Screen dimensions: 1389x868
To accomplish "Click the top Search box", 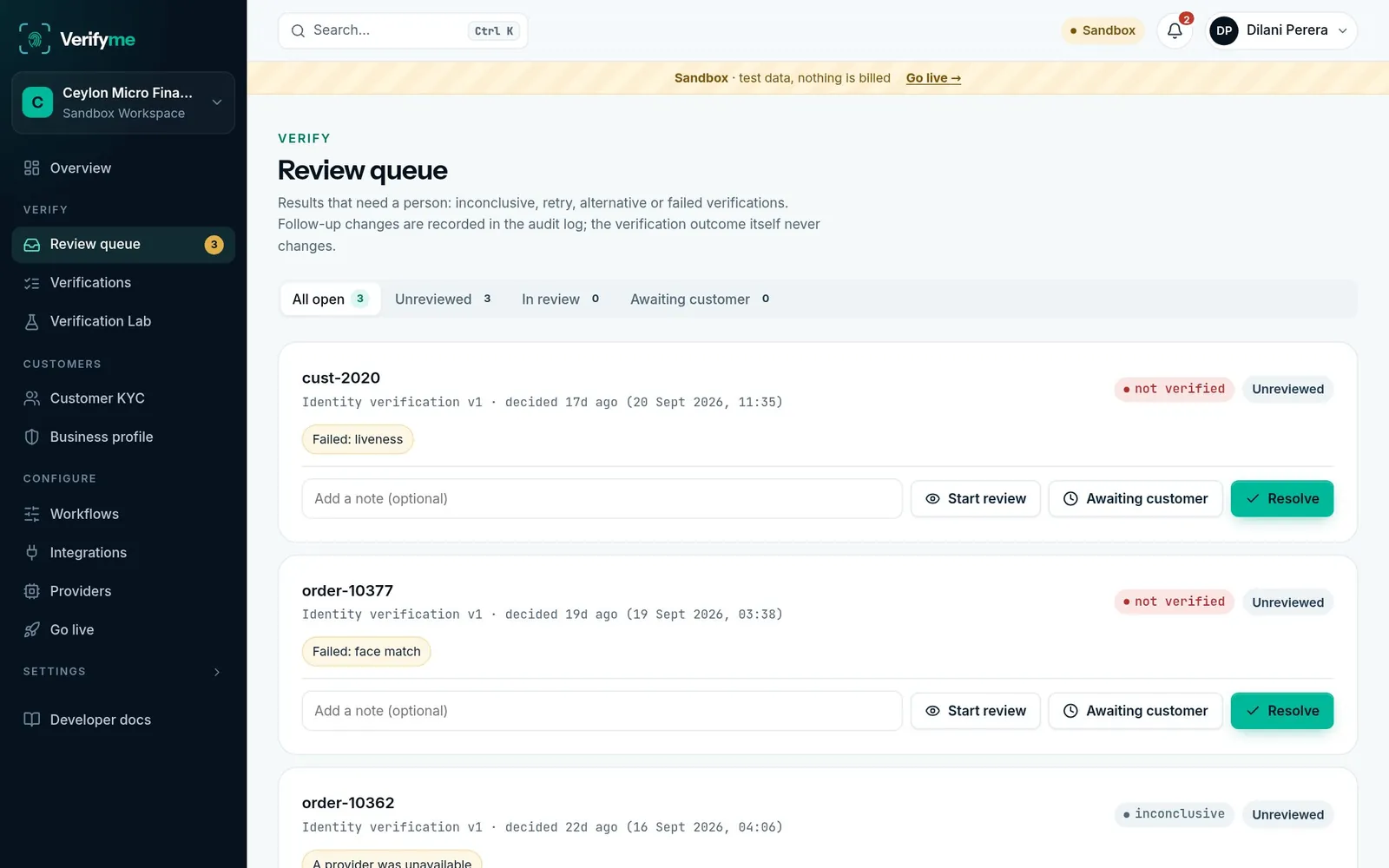I will coord(403,30).
